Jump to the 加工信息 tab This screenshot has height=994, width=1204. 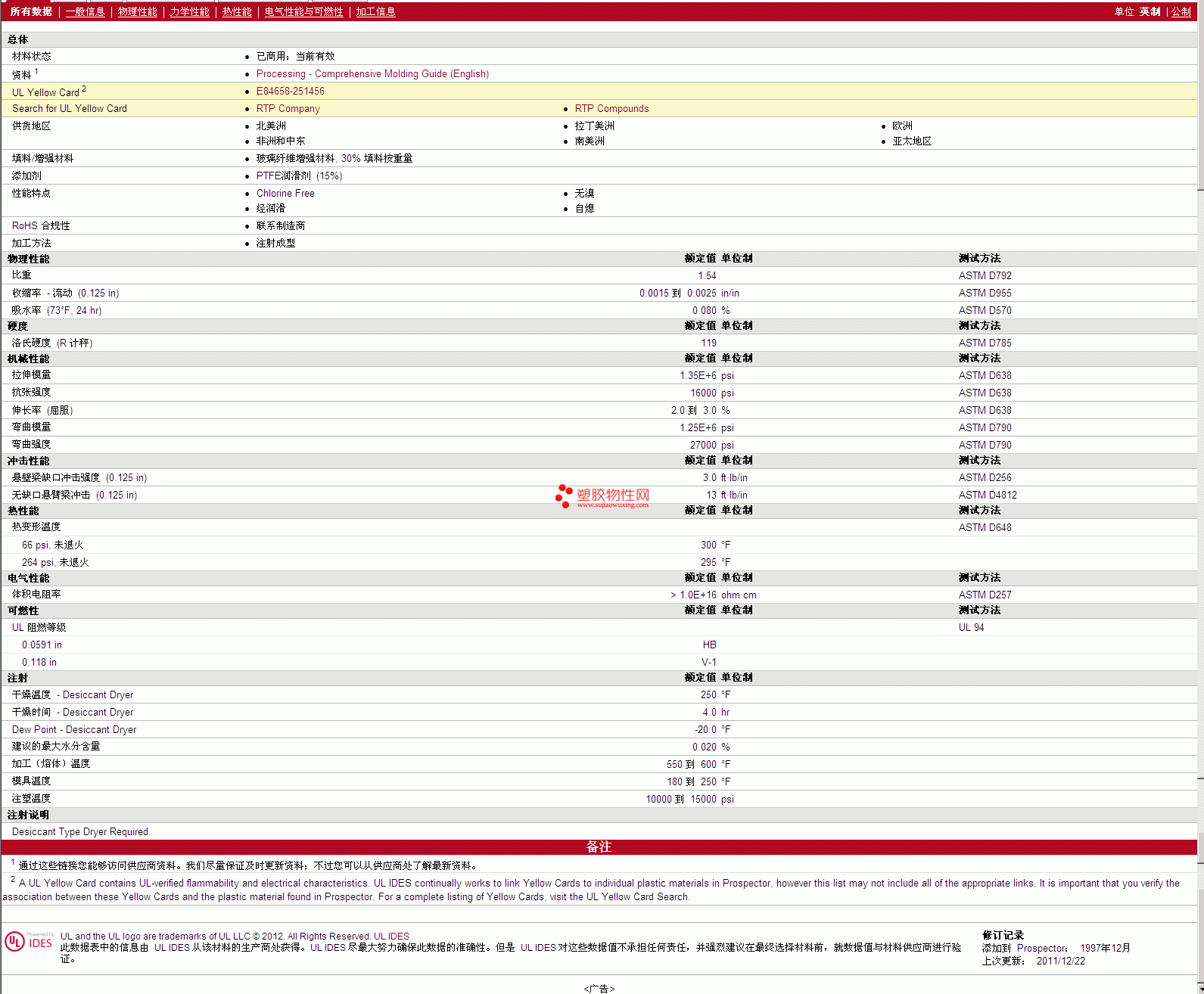tap(375, 11)
